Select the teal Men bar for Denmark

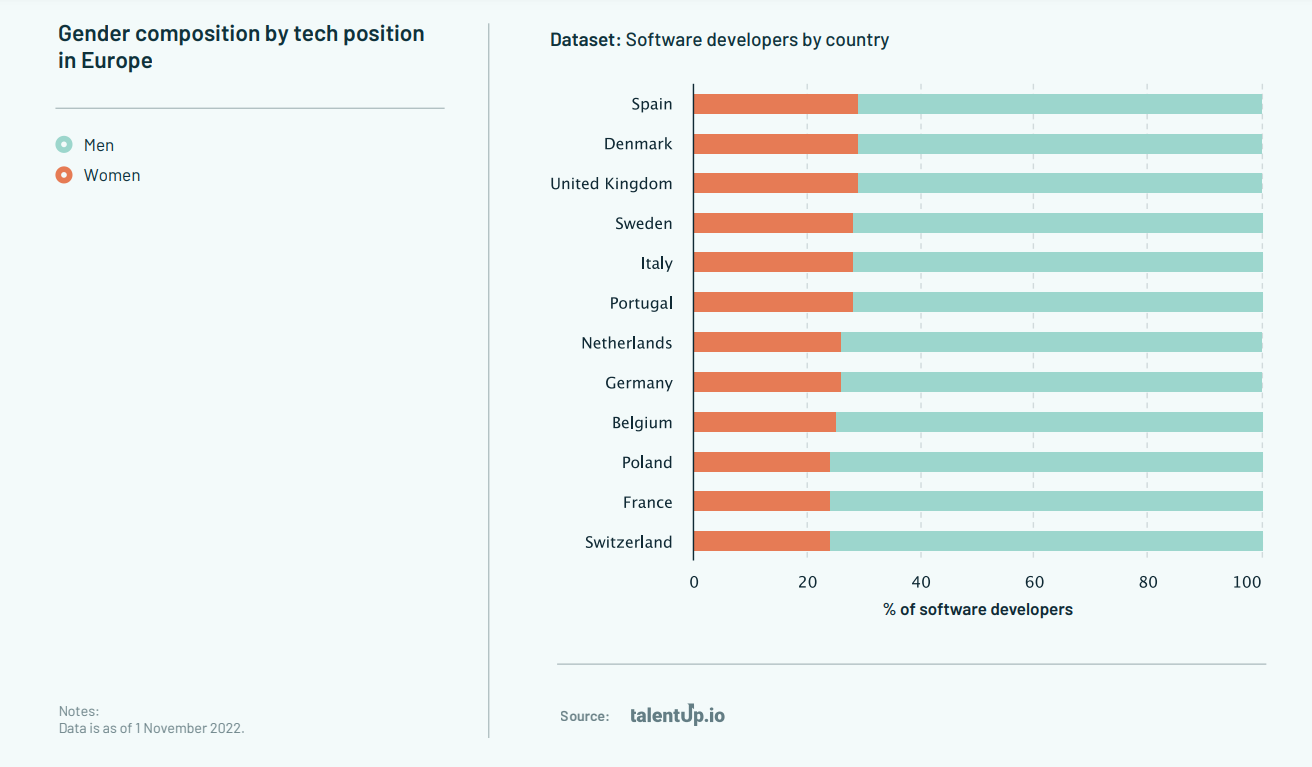1060,144
